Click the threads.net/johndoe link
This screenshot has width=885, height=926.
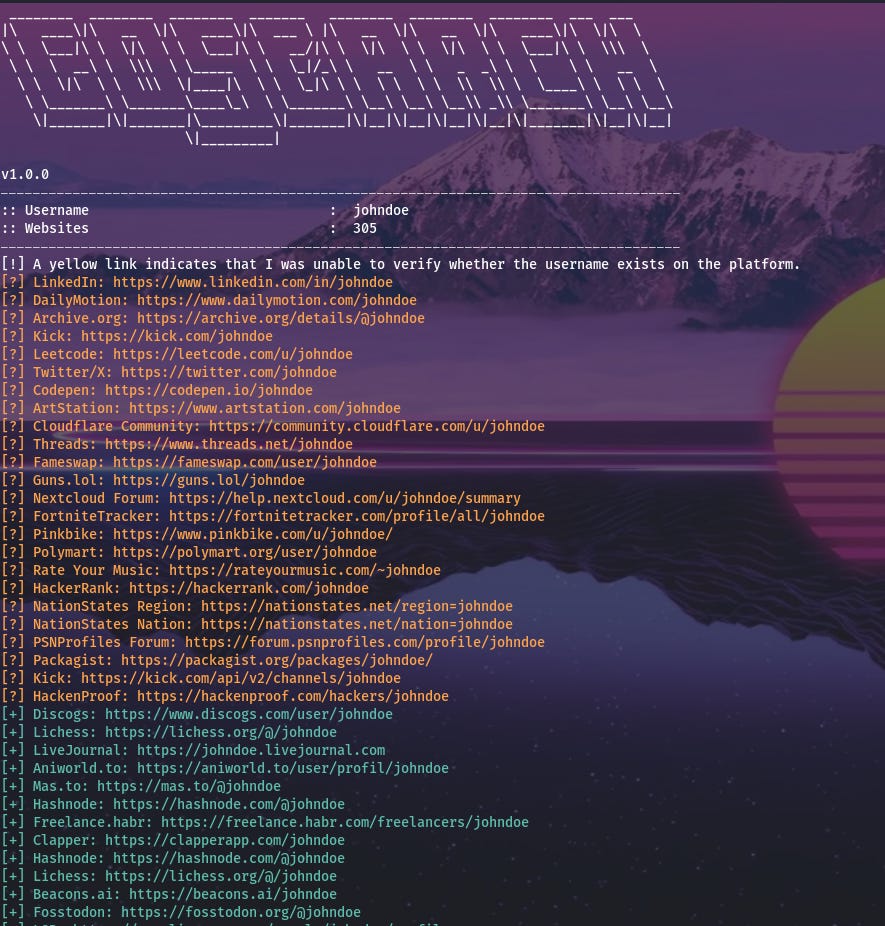tap(228, 444)
